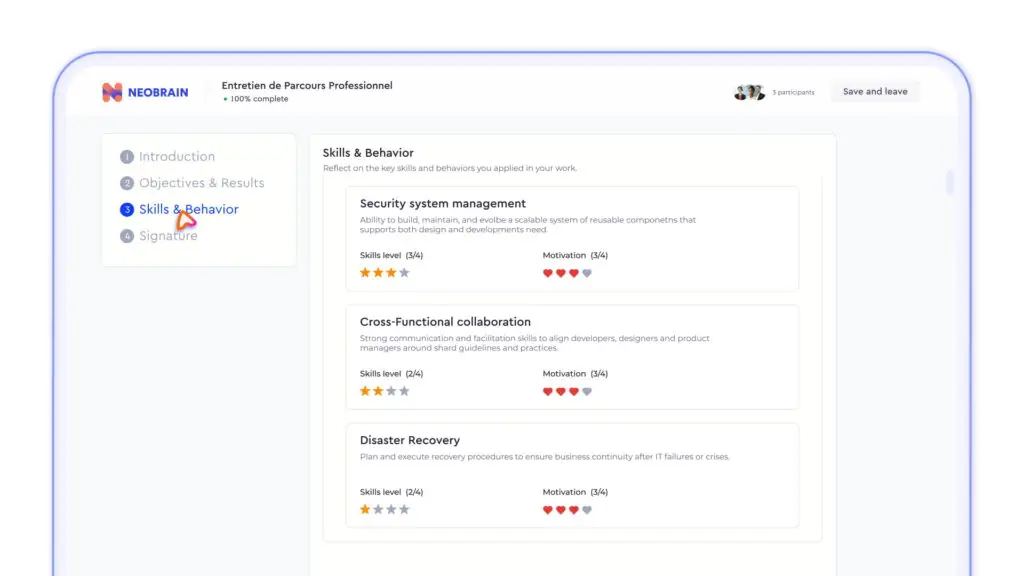Open the participants avatar group
Screen dimensions: 1024x576
(x=748, y=92)
